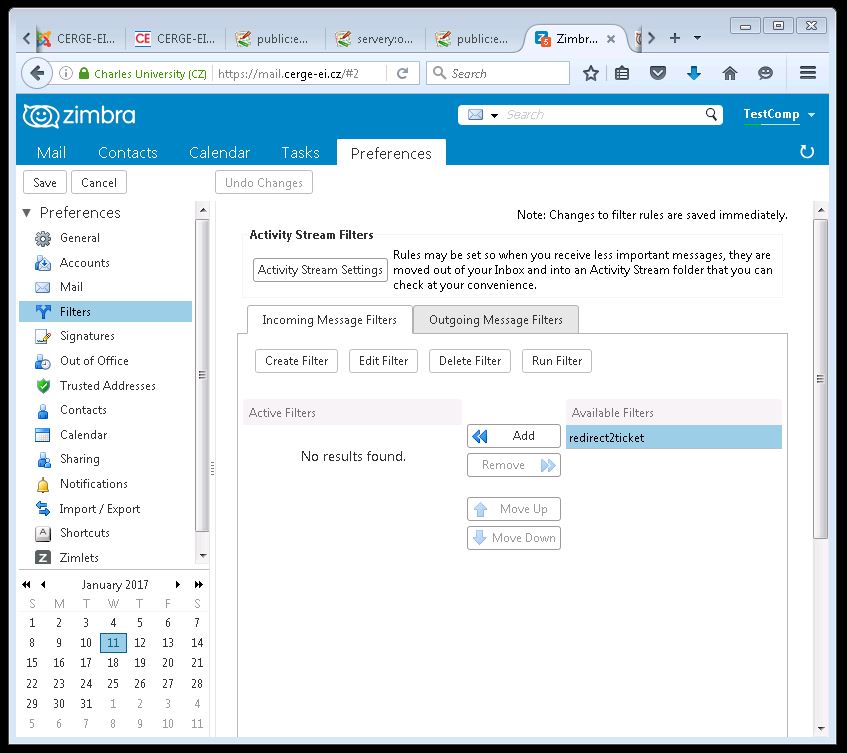Open Activity Stream Settings
This screenshot has width=847, height=753.
click(x=320, y=270)
